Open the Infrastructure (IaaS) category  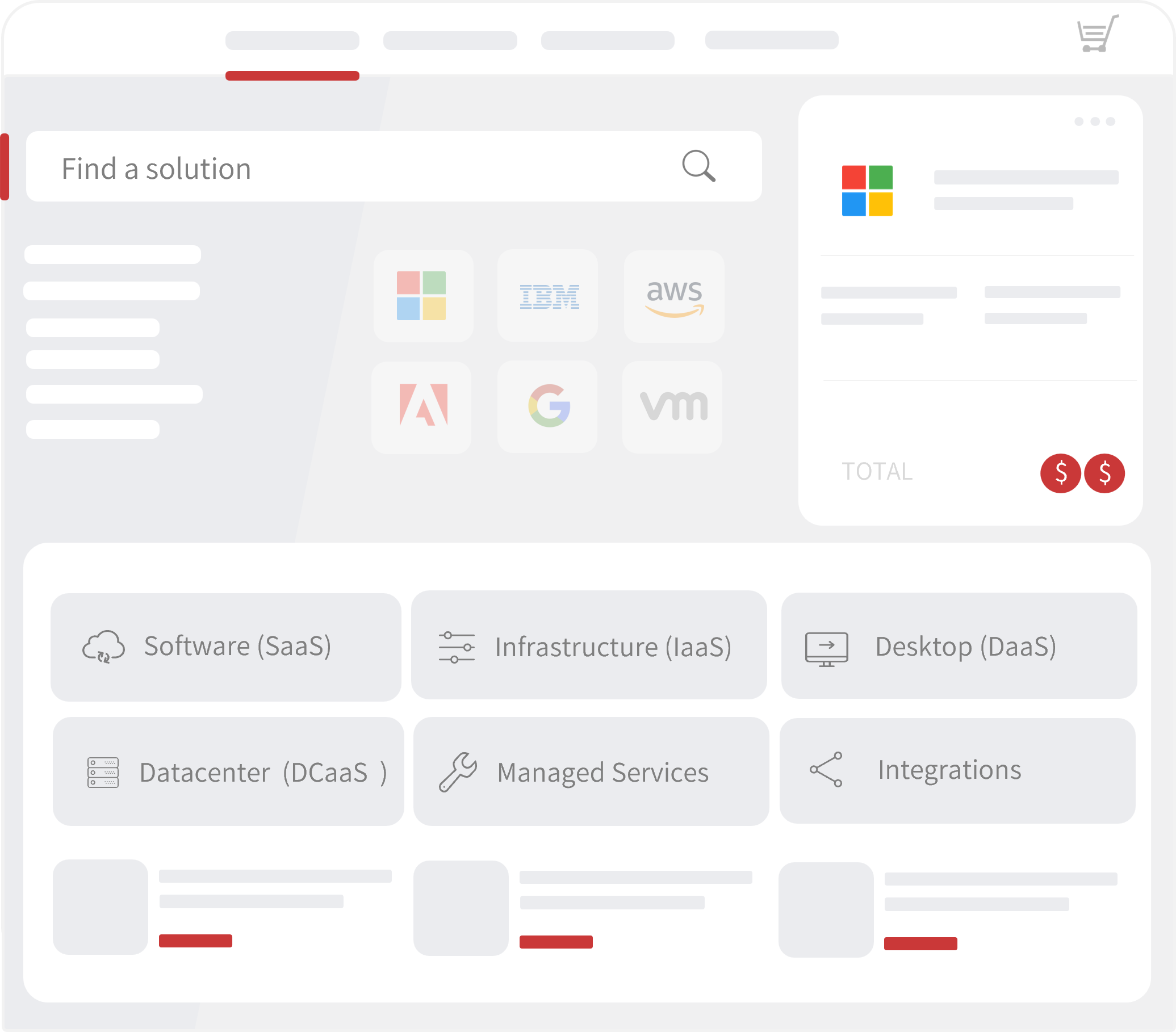(589, 645)
